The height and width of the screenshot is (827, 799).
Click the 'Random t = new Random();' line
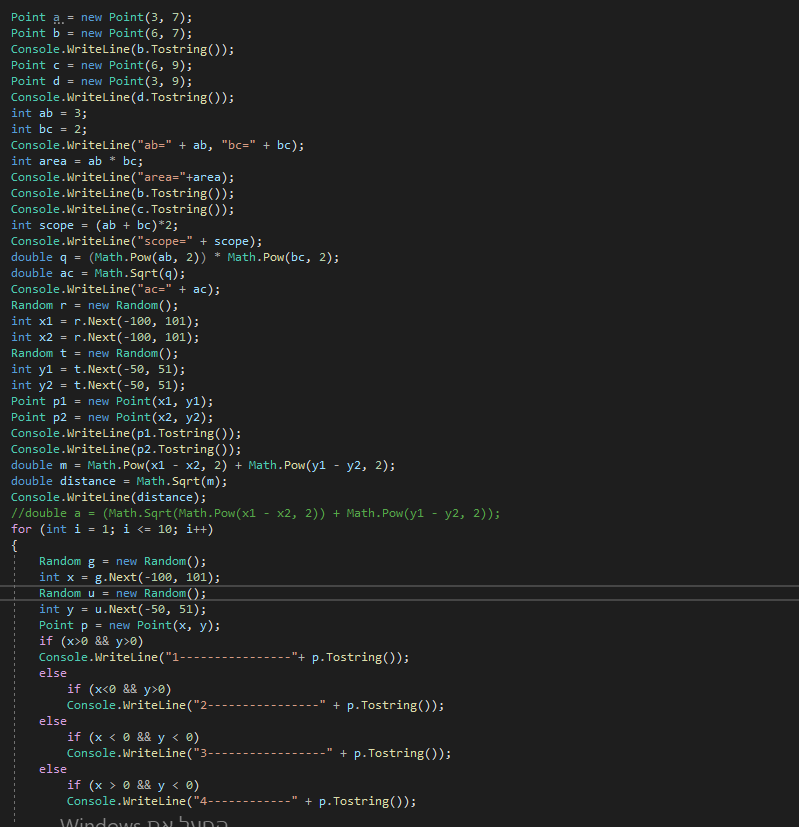coord(95,353)
